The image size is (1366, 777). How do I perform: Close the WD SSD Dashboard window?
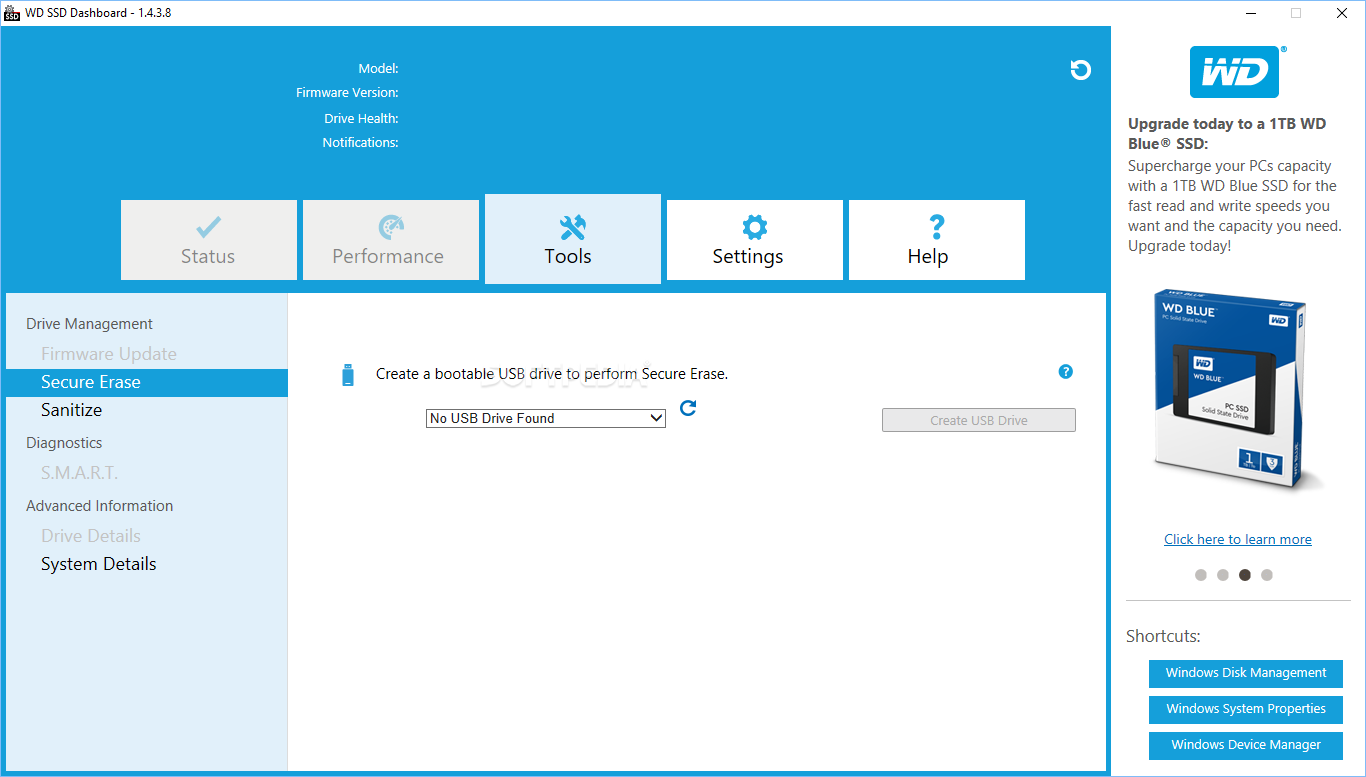(x=1342, y=13)
